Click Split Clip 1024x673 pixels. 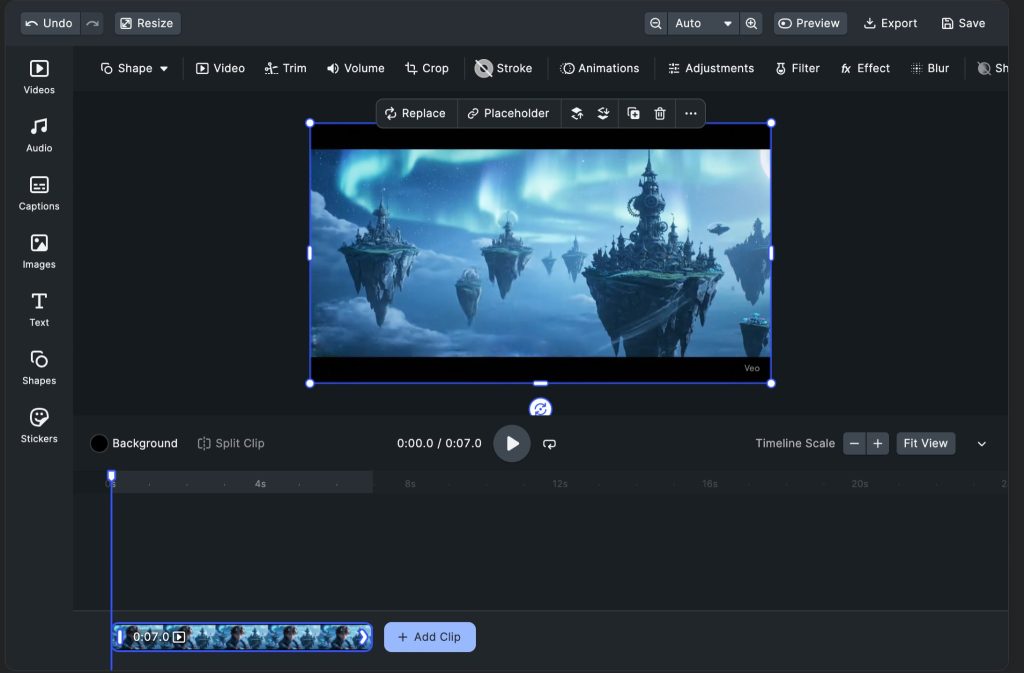pyautogui.click(x=231, y=443)
